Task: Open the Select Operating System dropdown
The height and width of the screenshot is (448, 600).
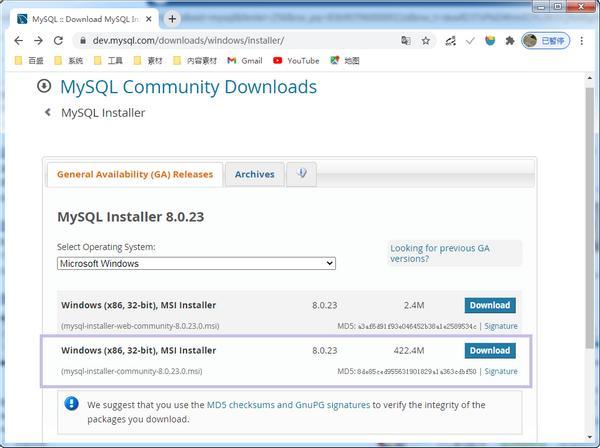Action: click(x=196, y=264)
